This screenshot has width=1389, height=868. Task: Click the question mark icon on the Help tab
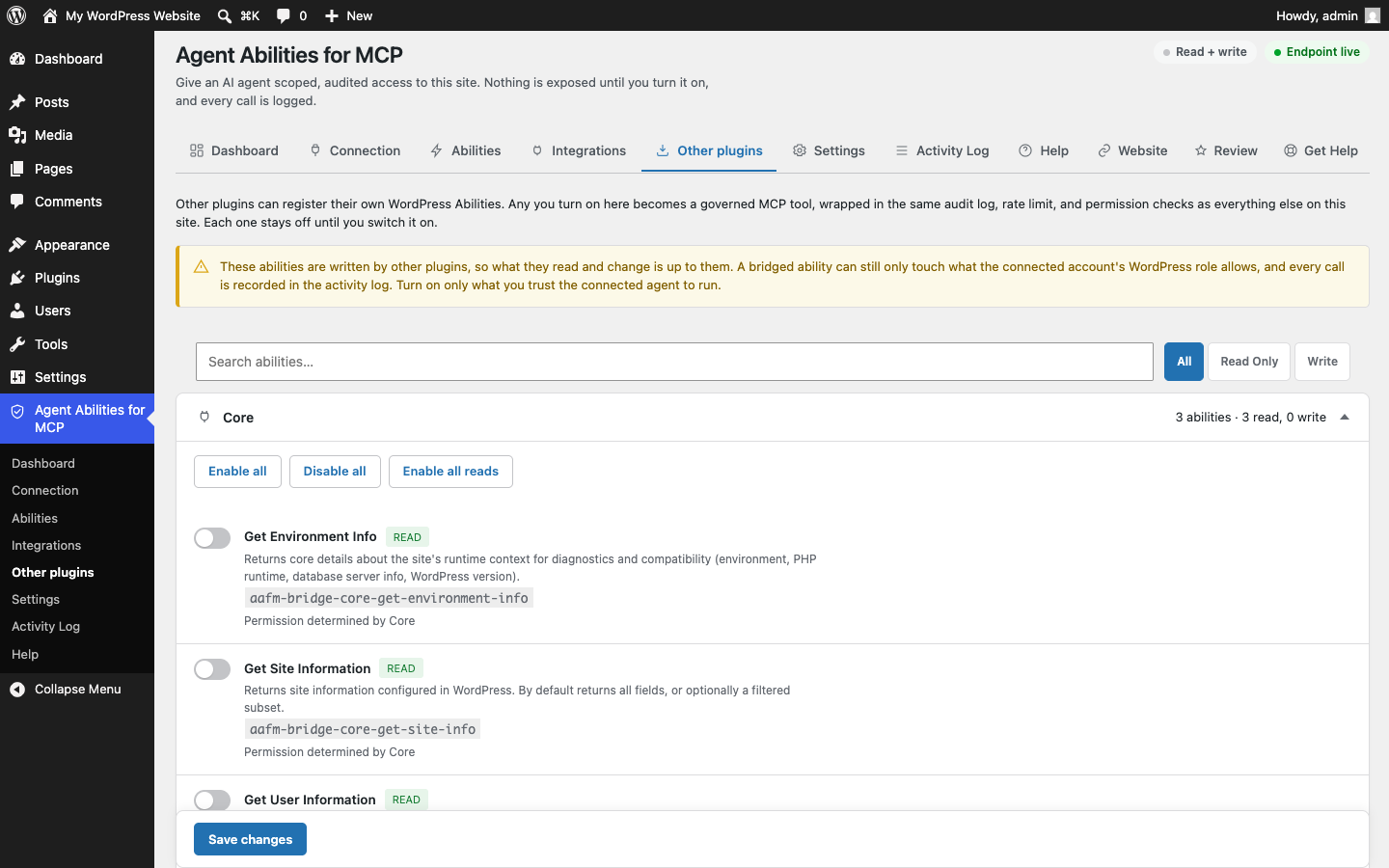[1025, 150]
